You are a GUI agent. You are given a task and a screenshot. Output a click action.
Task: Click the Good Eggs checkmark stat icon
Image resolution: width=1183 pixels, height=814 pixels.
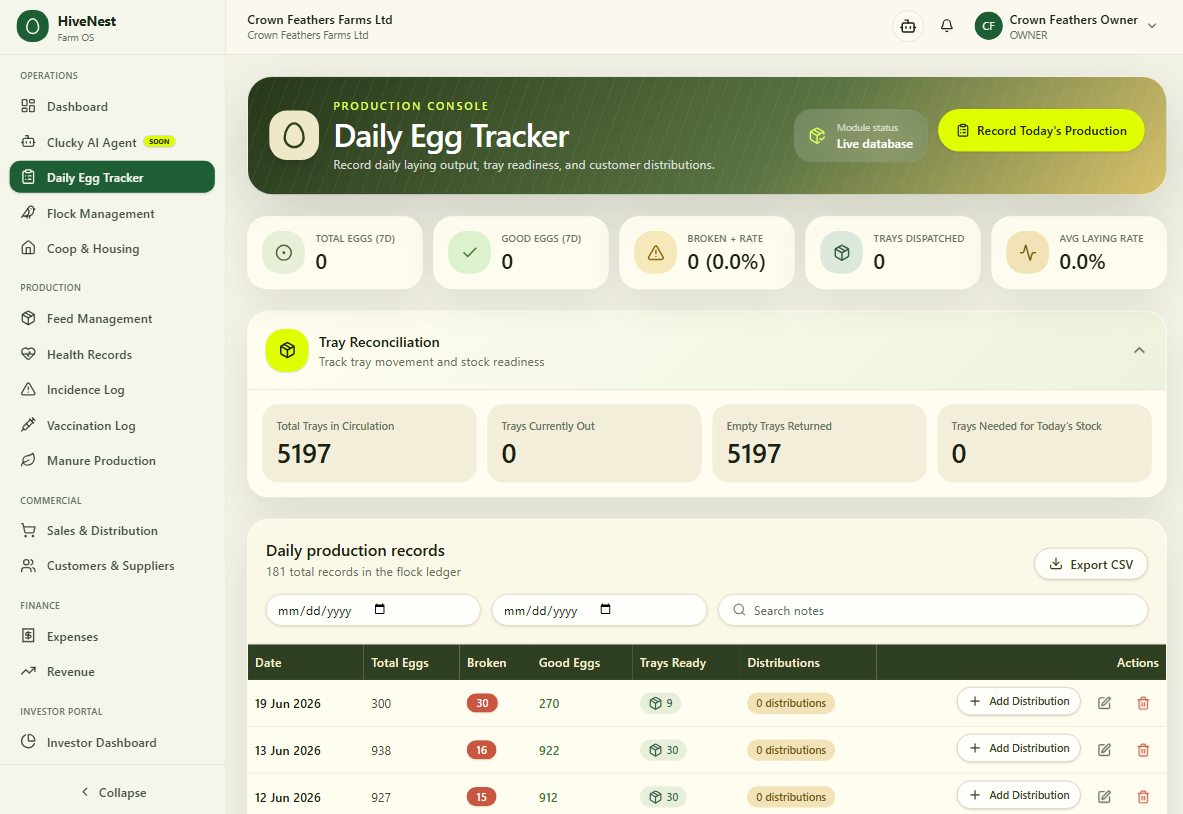pyautogui.click(x=469, y=253)
